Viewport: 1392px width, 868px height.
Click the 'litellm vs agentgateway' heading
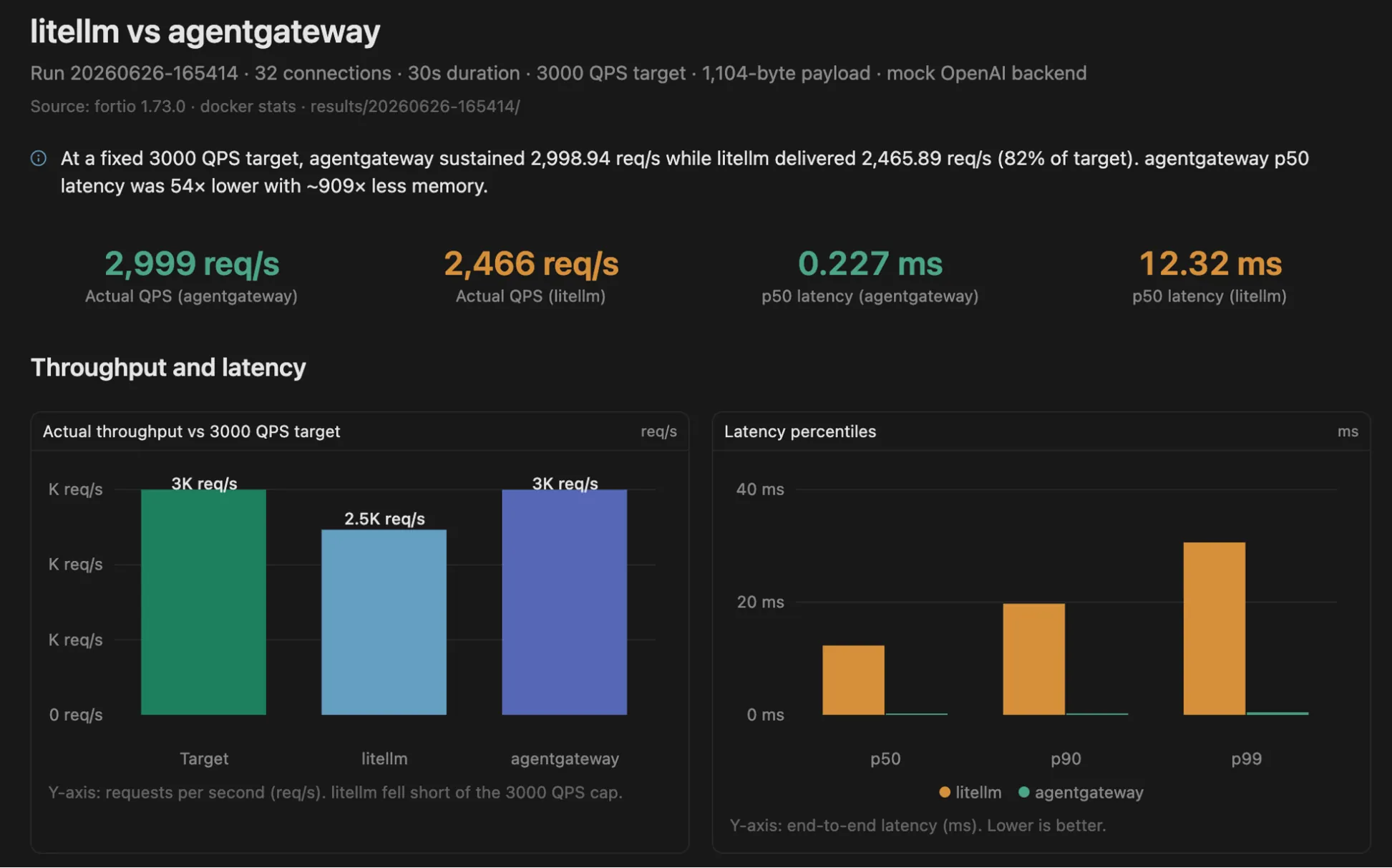(205, 31)
